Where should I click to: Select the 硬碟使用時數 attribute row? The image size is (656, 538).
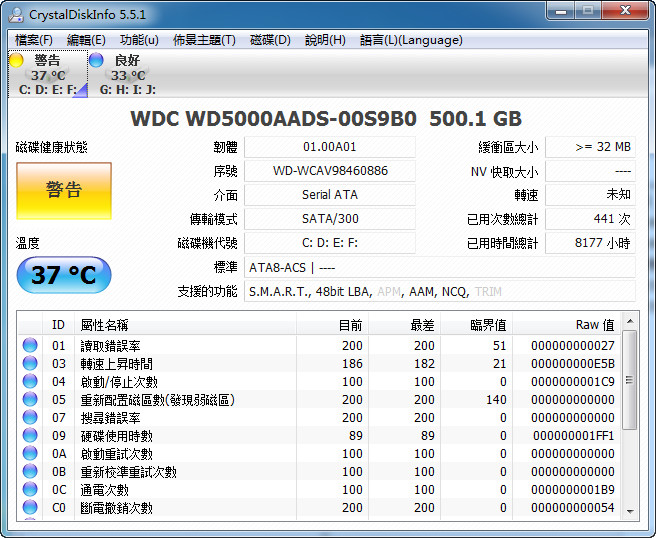(320, 436)
